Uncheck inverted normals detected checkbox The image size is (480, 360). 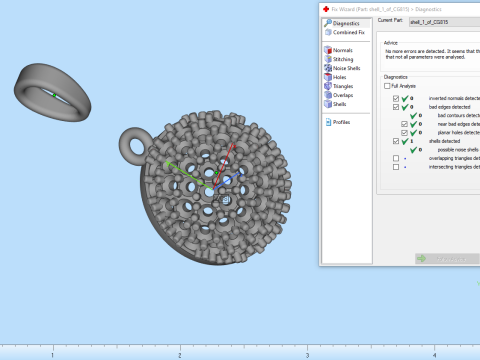(x=396, y=98)
